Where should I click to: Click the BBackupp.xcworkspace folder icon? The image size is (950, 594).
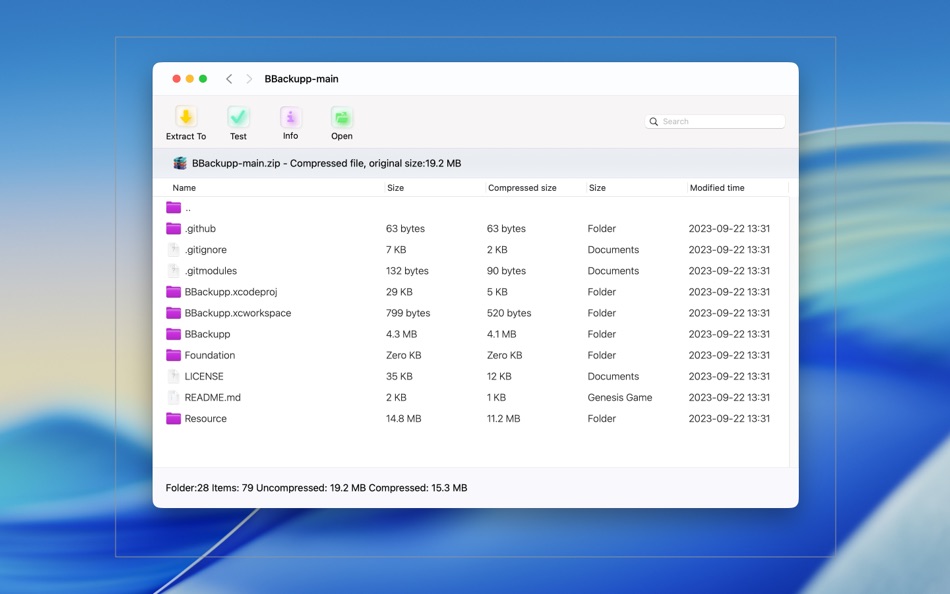click(174, 313)
